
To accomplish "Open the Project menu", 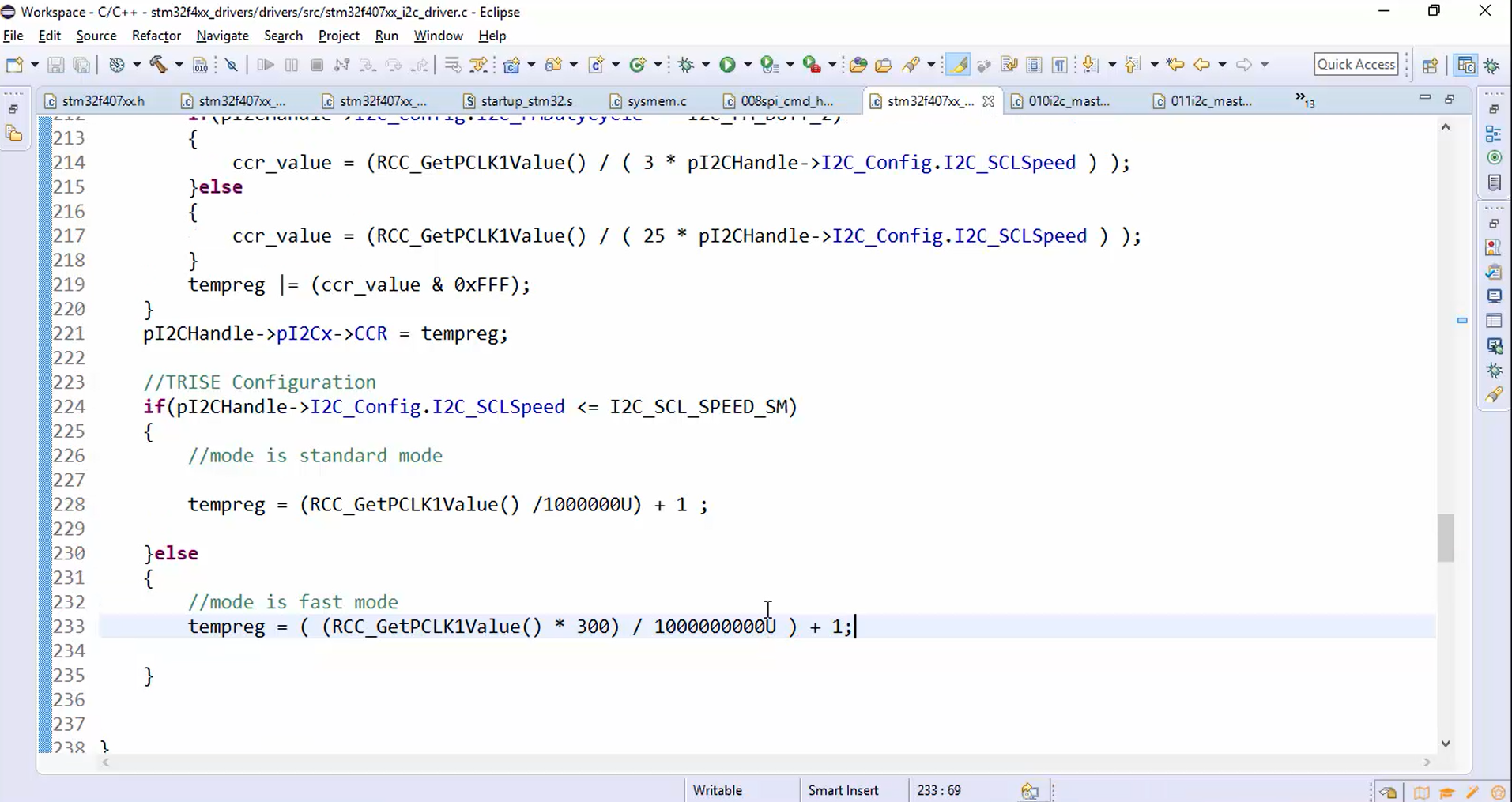I will [x=338, y=36].
